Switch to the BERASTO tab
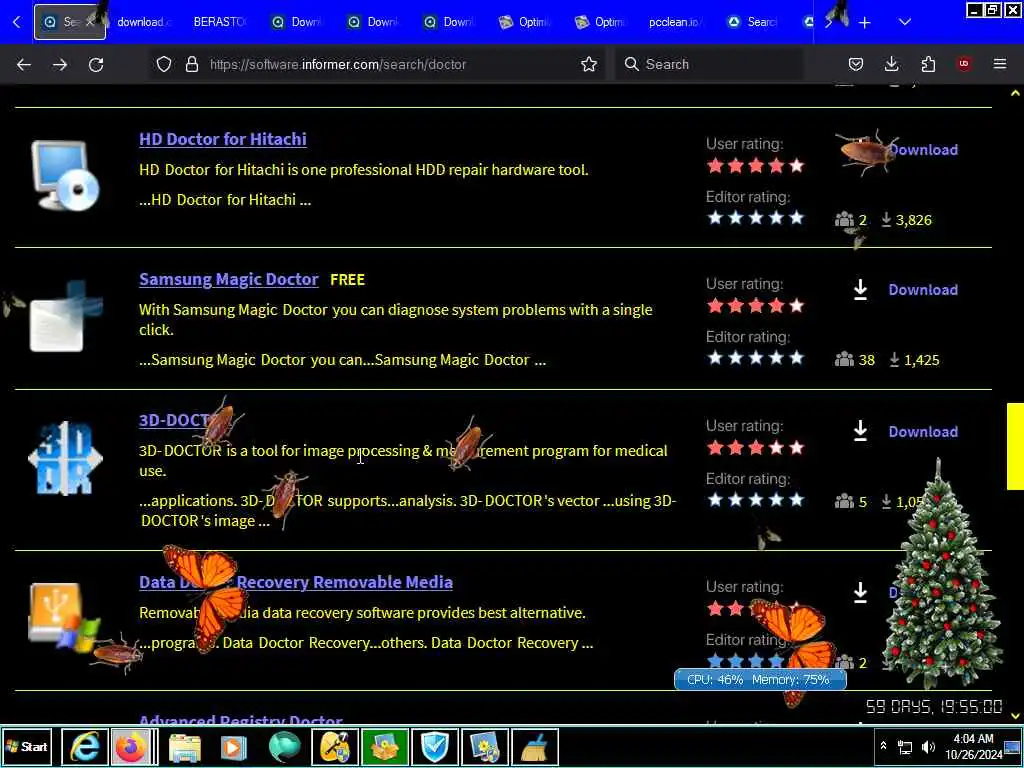The image size is (1024, 768). (219, 22)
